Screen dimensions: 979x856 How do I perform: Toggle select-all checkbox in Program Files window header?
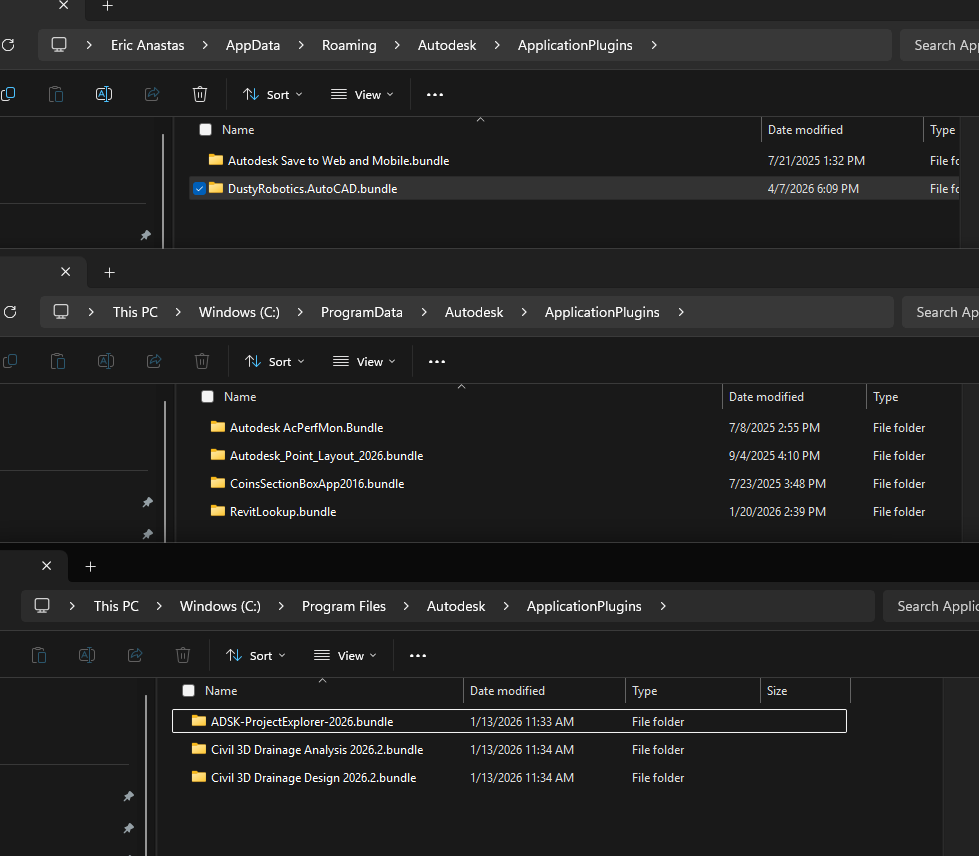click(189, 691)
